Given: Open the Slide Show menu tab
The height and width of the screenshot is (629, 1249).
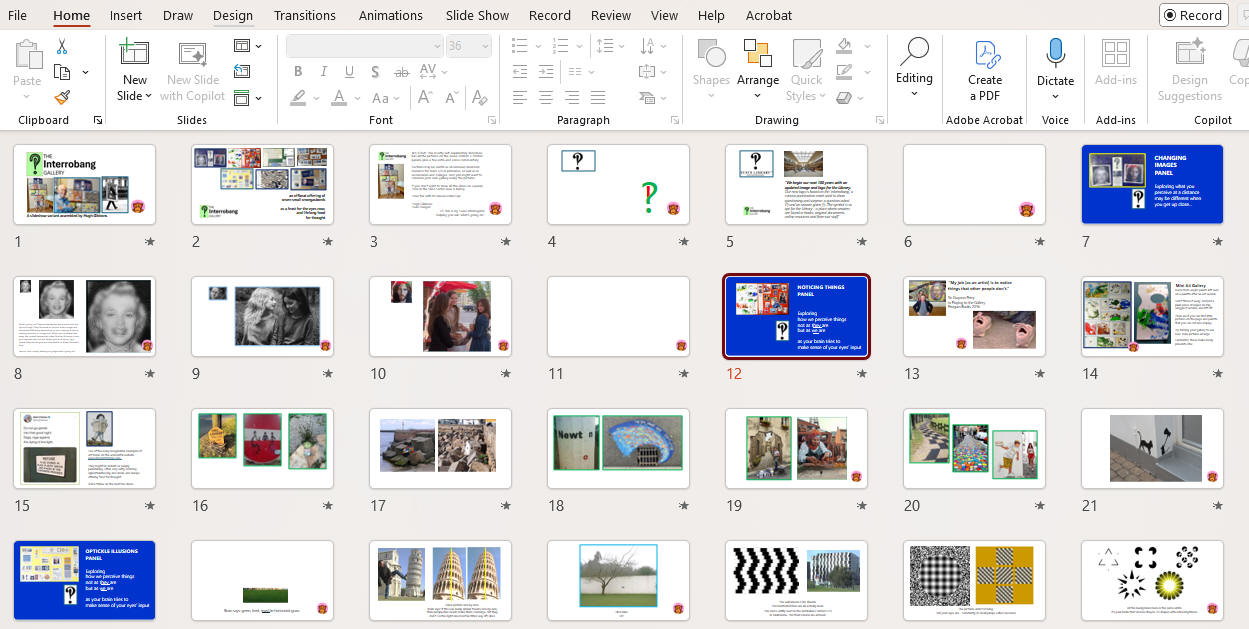Looking at the screenshot, I should click(x=477, y=15).
